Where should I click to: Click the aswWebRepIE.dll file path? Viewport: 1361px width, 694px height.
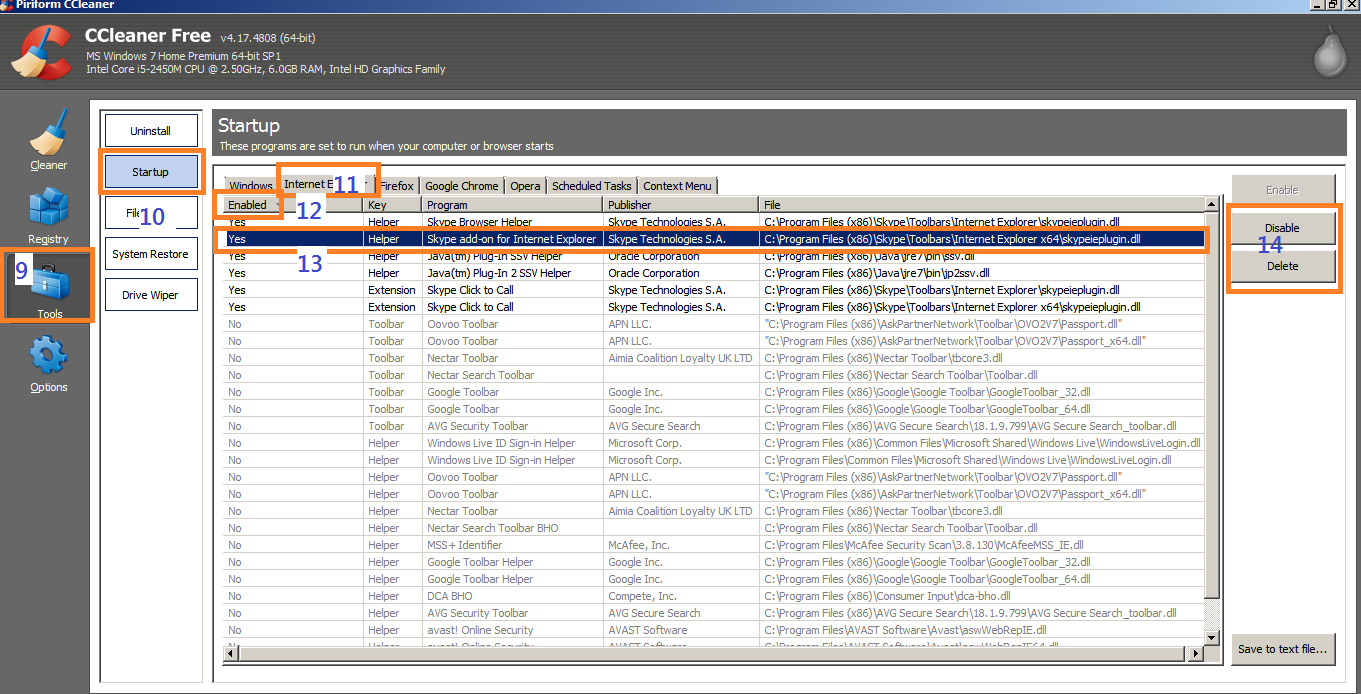tap(905, 630)
